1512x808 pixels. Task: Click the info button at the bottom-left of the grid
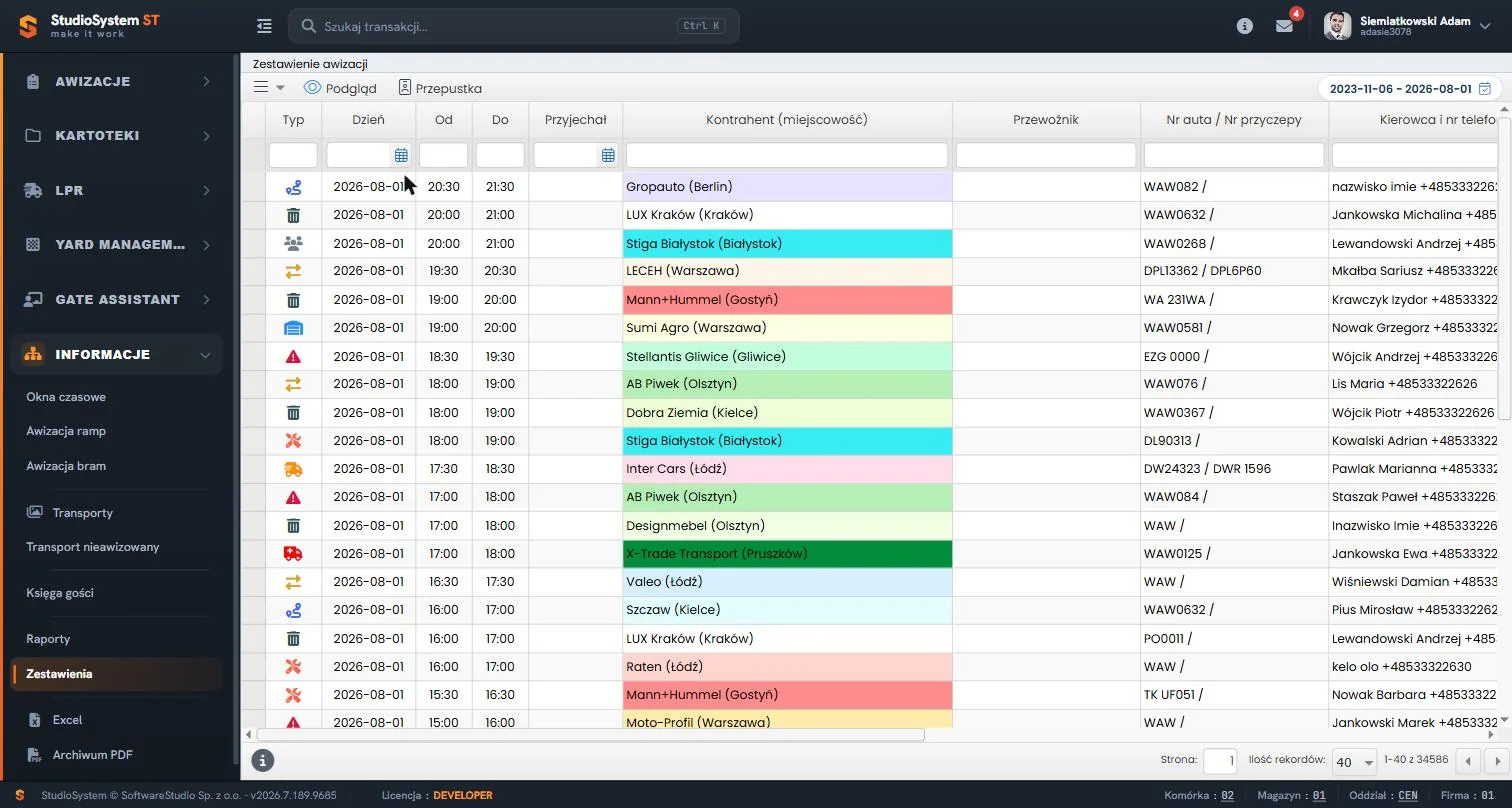262,760
